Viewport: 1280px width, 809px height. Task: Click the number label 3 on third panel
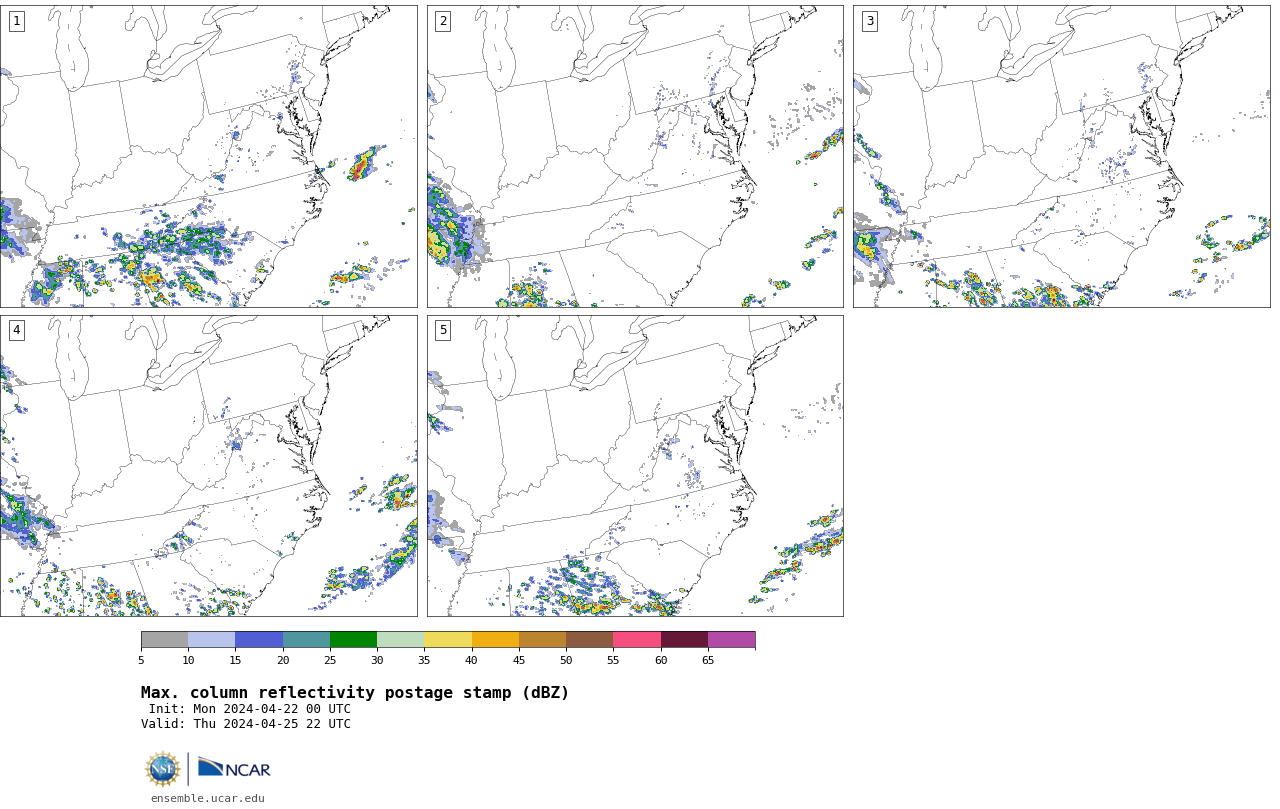(x=869, y=21)
